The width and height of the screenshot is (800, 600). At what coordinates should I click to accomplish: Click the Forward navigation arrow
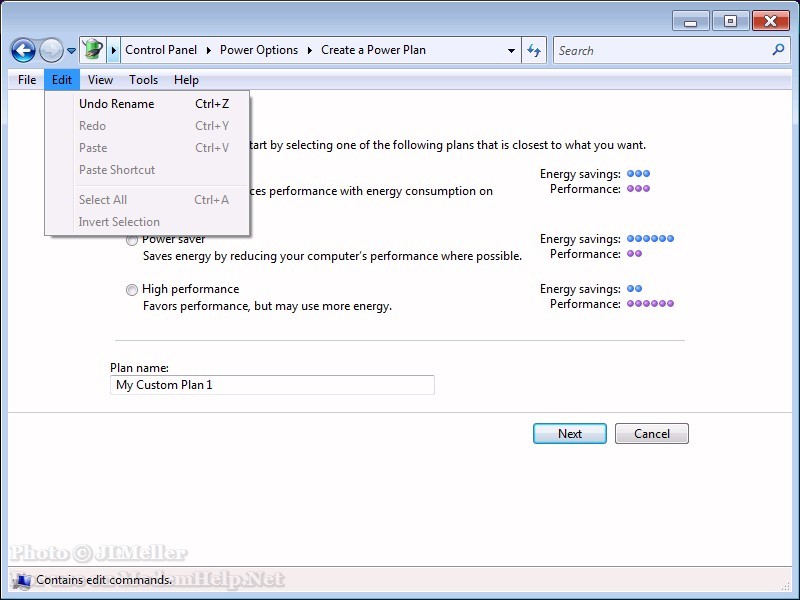tap(51, 51)
